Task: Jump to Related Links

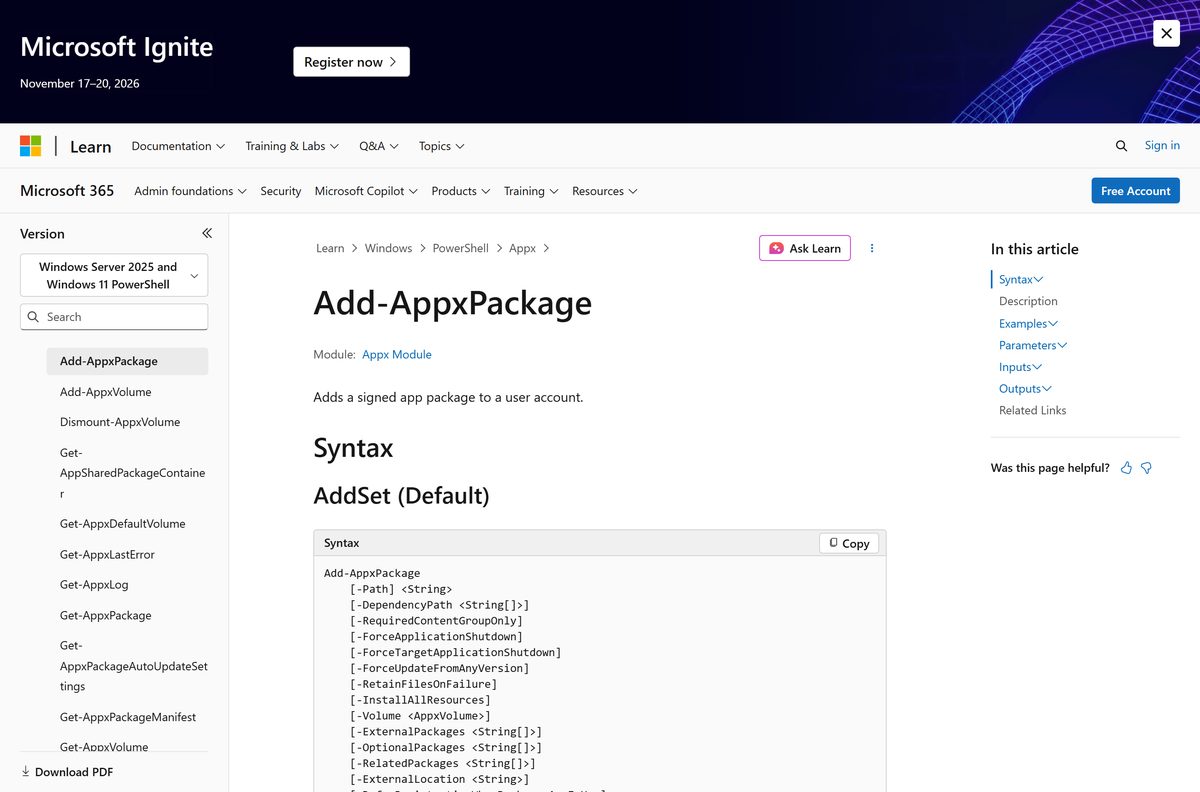Action: pos(1032,410)
